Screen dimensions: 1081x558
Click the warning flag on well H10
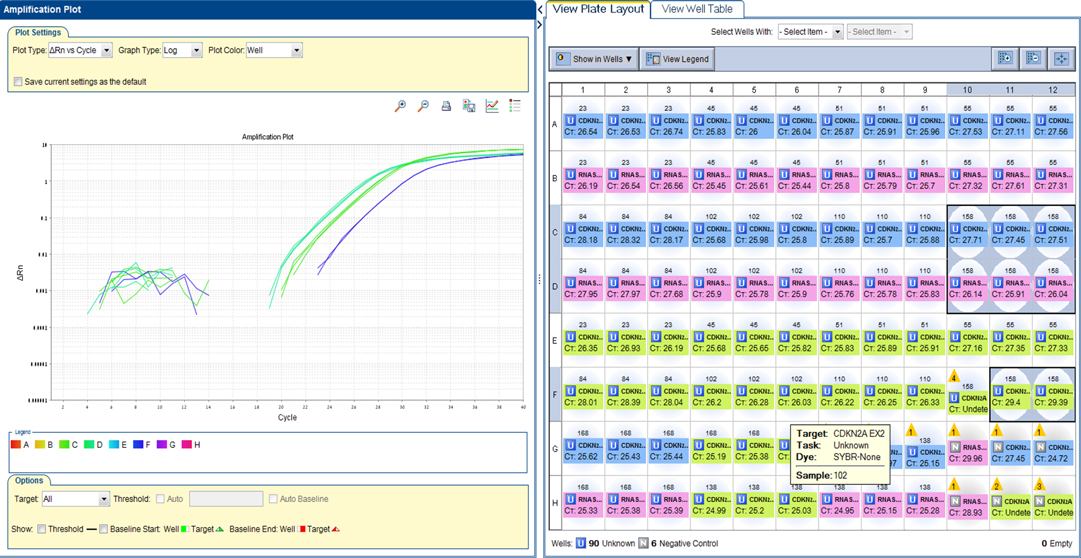click(x=954, y=485)
